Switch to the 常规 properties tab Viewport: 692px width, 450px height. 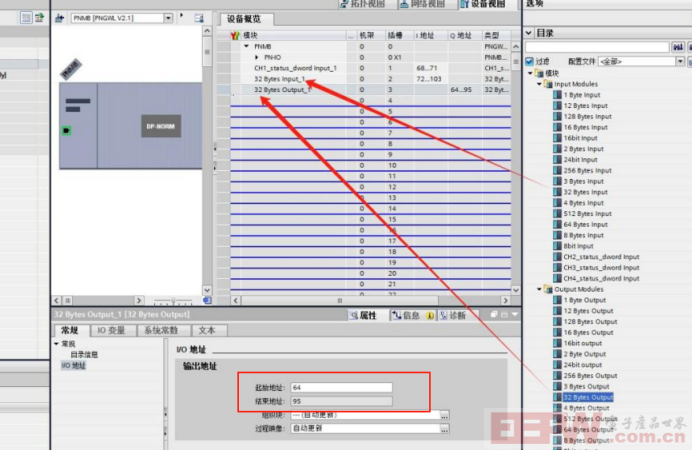[70, 330]
